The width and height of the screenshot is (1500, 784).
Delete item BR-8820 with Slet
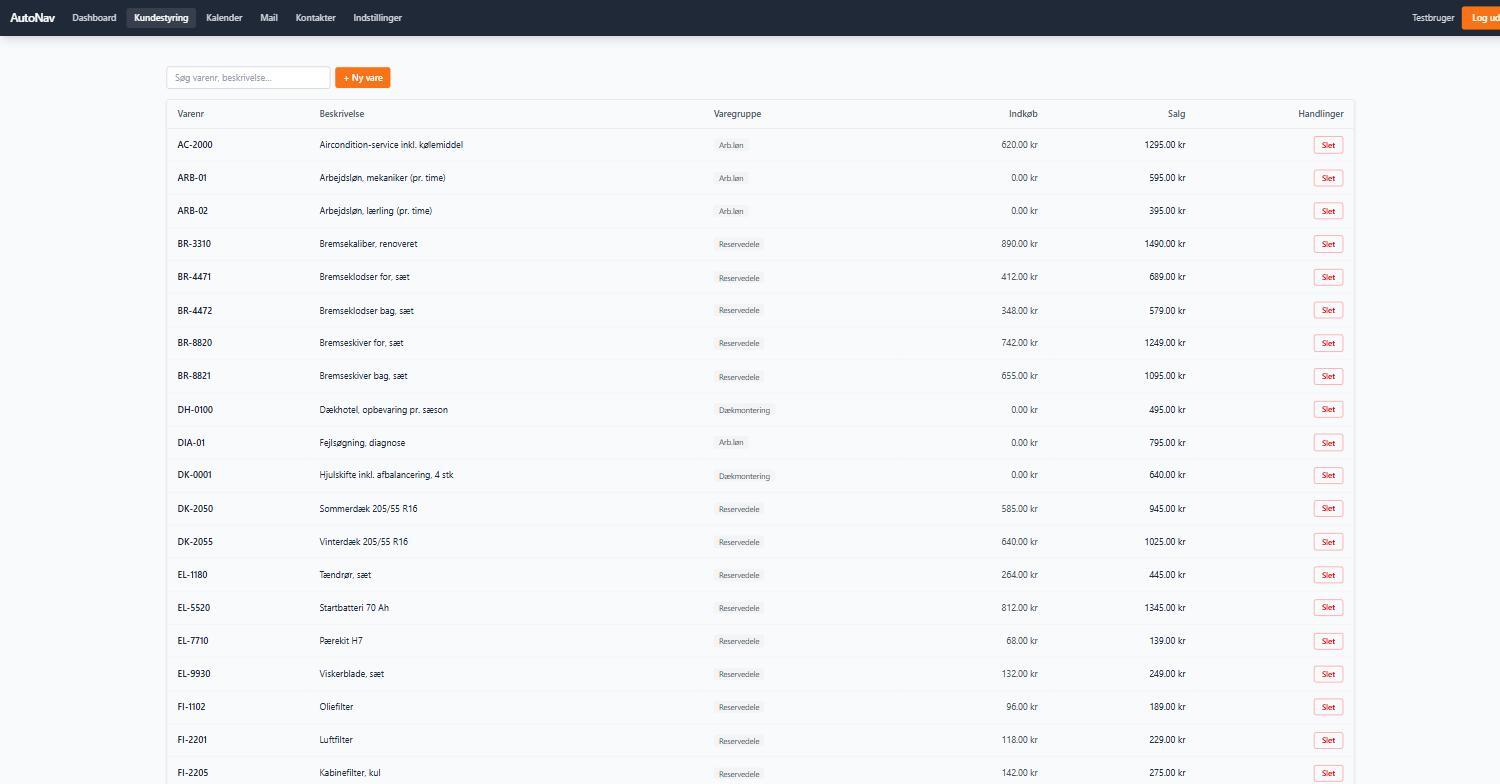(1328, 343)
